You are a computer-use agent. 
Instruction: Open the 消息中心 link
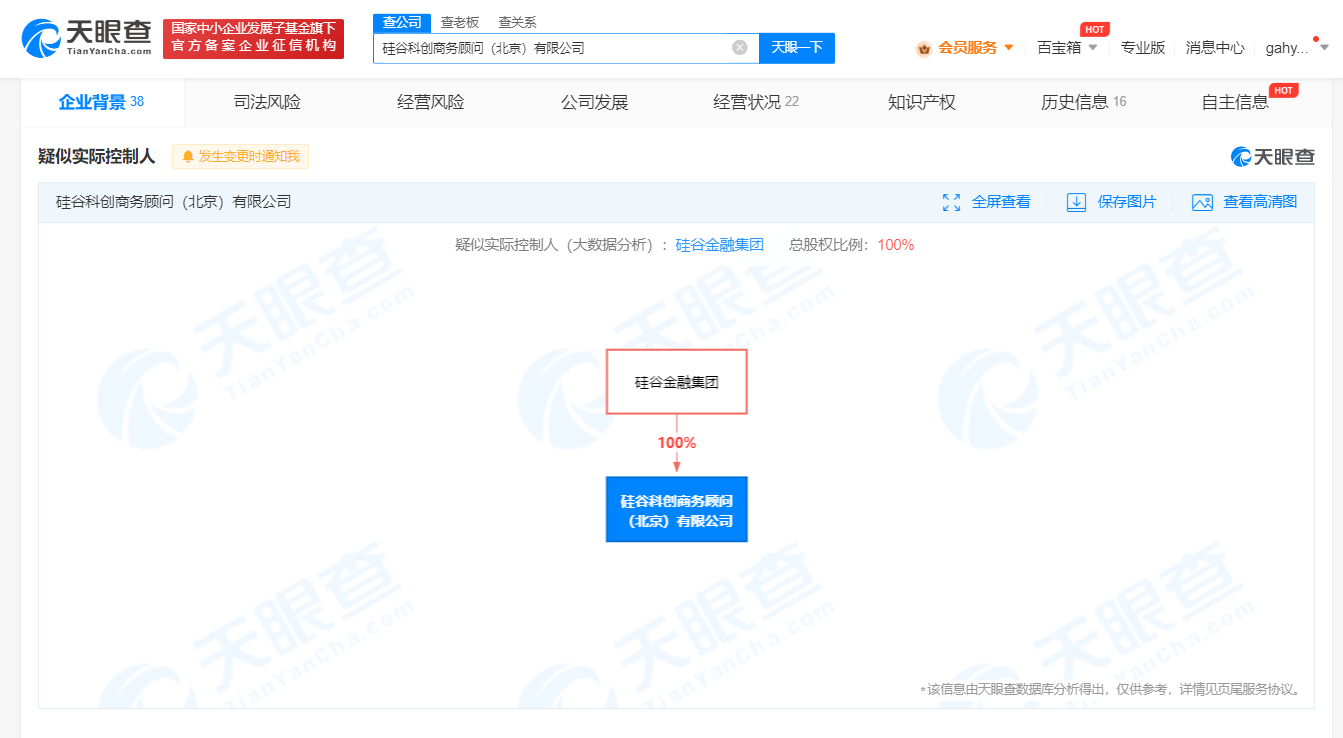[1215, 47]
